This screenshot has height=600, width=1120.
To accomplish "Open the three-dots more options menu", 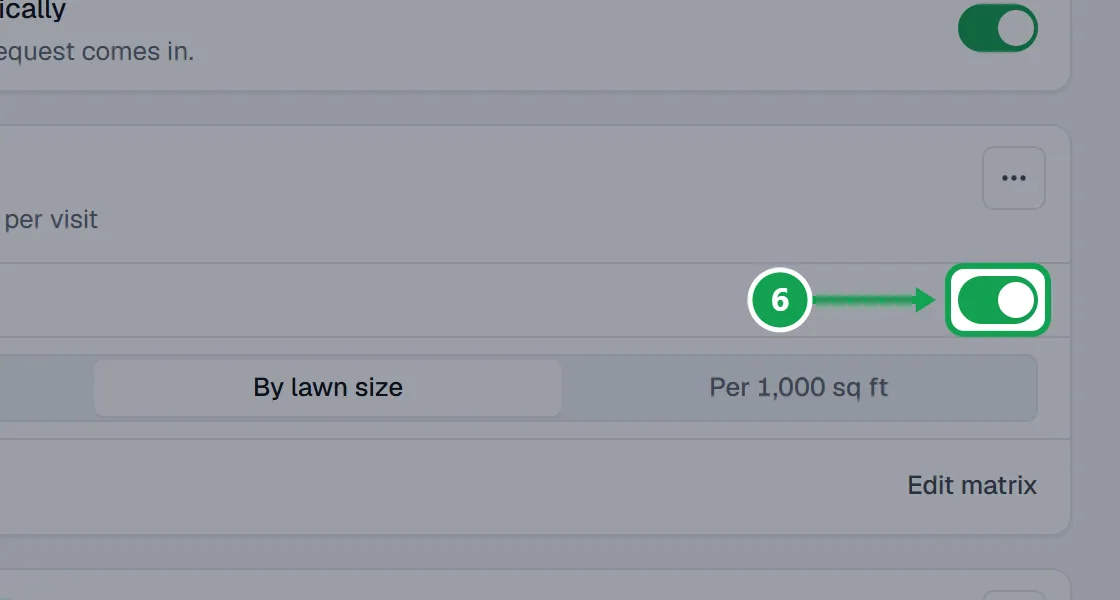I will click(x=1014, y=179).
